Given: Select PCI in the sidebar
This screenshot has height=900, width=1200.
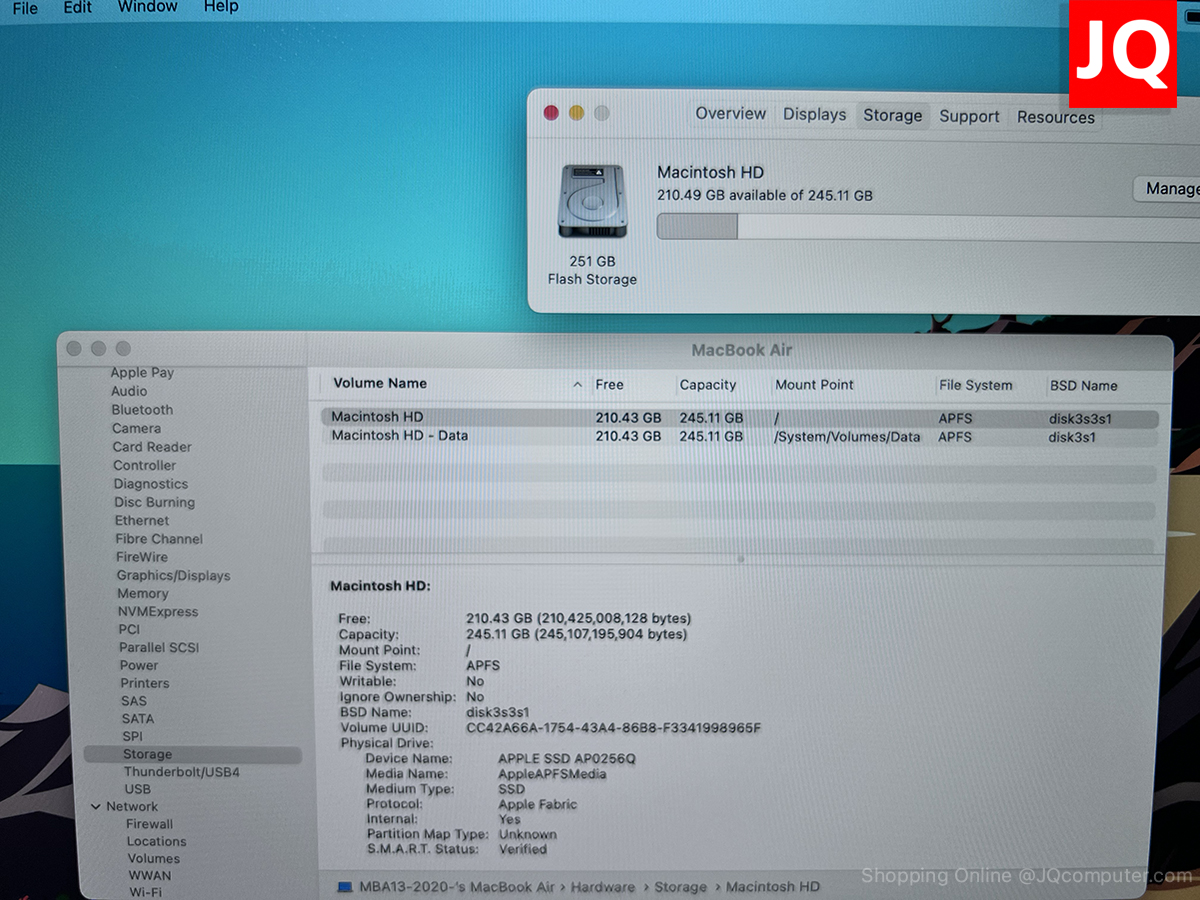Looking at the screenshot, I should click(129, 630).
